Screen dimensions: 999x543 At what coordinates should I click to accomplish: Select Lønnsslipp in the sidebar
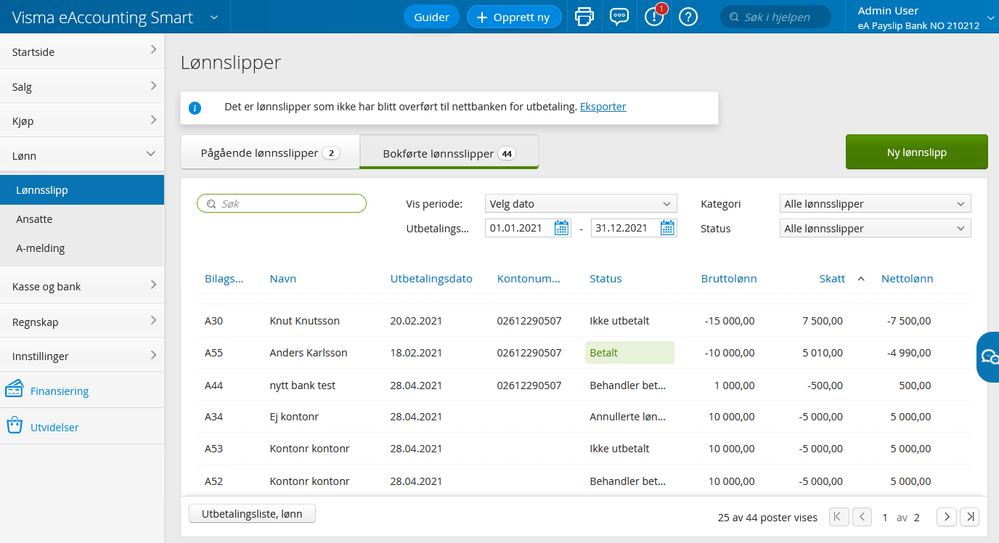pyautogui.click(x=82, y=190)
